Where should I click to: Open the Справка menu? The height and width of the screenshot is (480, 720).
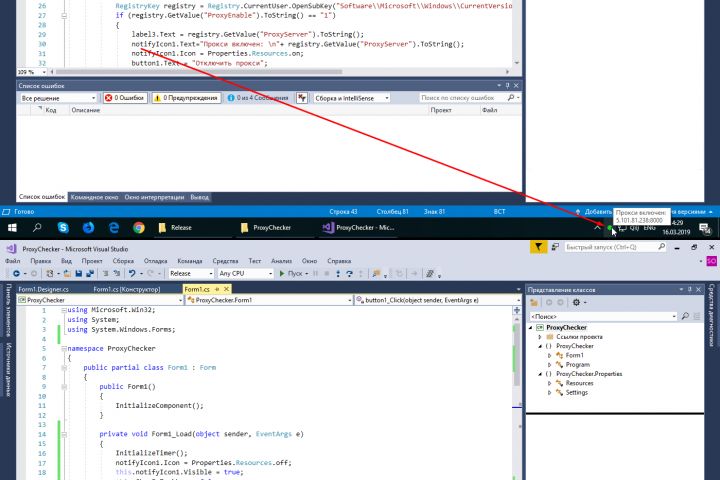[339, 261]
